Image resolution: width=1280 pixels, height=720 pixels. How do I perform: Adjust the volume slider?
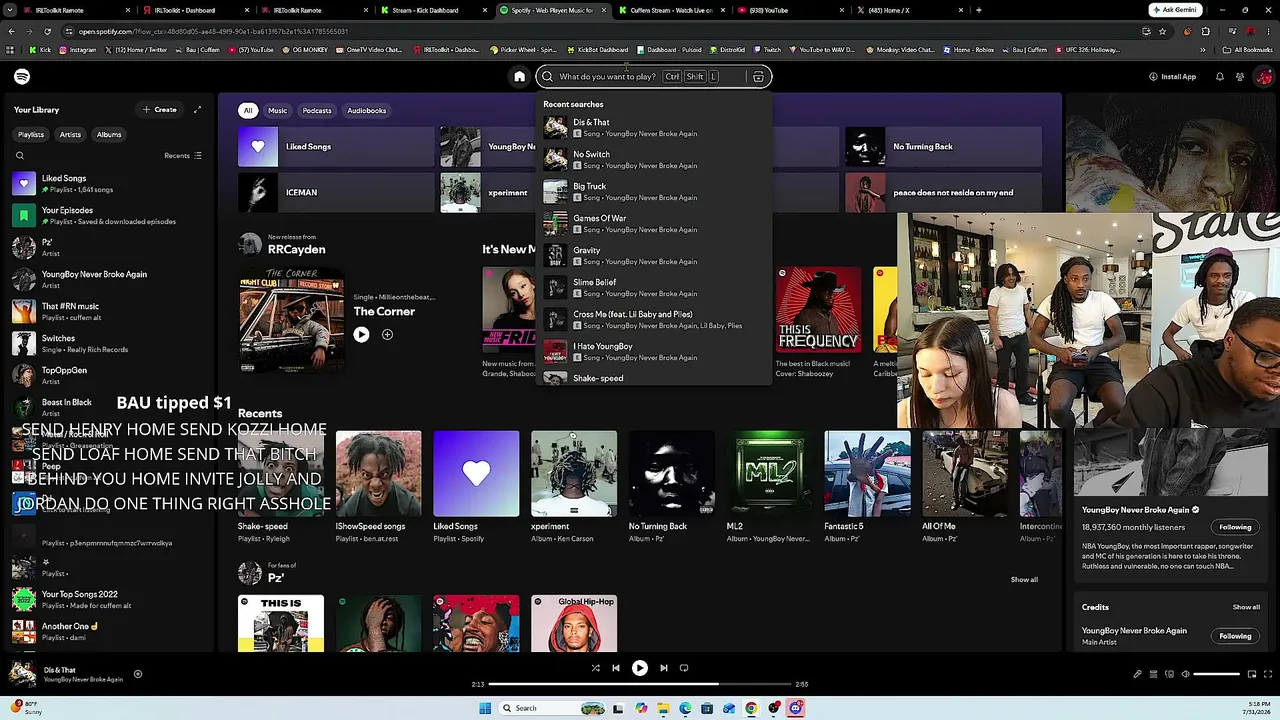pyautogui.click(x=1217, y=674)
